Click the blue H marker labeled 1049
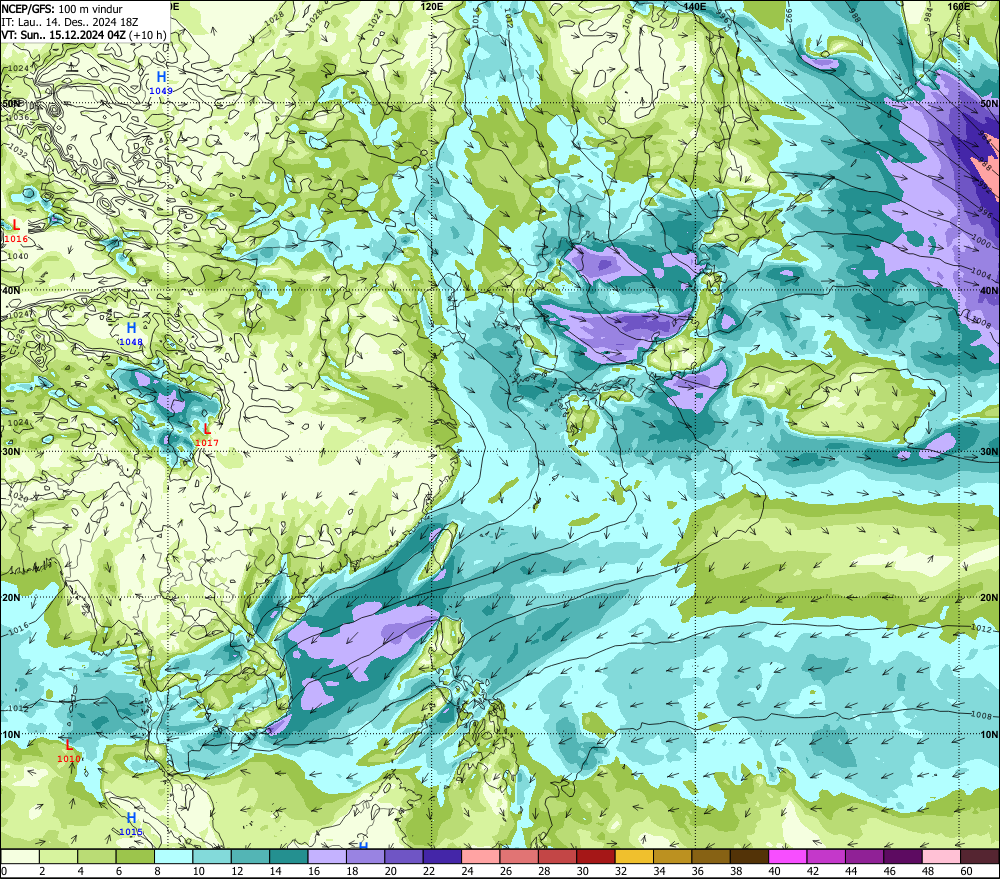 161,78
